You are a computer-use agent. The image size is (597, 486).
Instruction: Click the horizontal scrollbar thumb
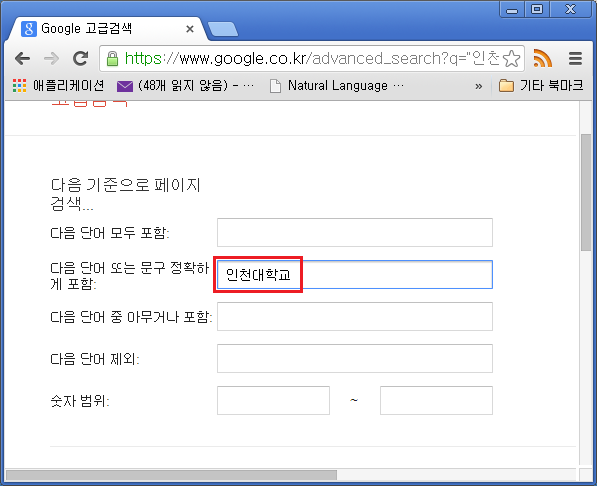coord(171,475)
